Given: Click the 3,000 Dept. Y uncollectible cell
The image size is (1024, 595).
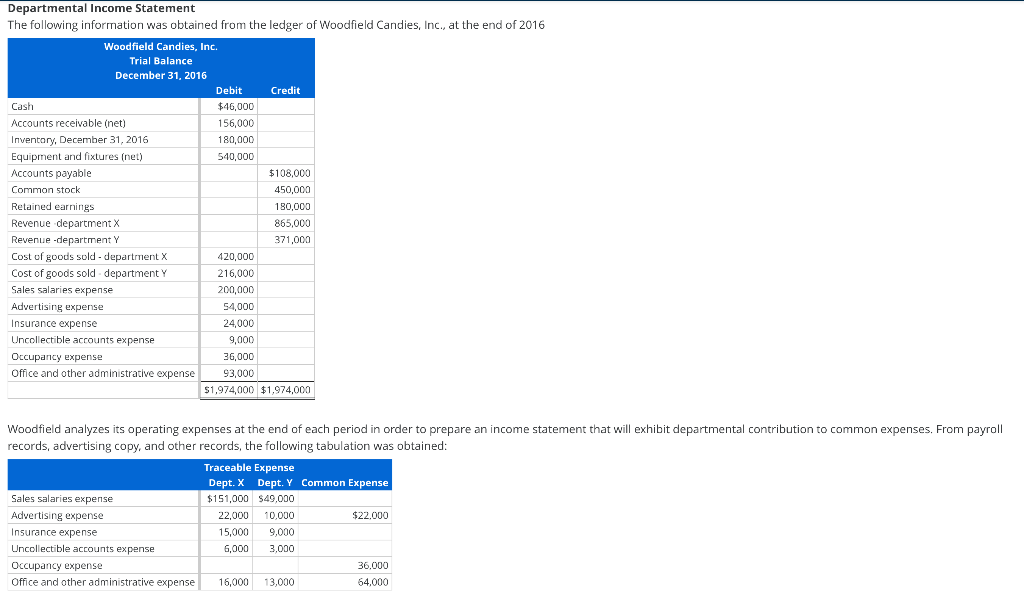Looking at the screenshot, I should click(281, 549).
